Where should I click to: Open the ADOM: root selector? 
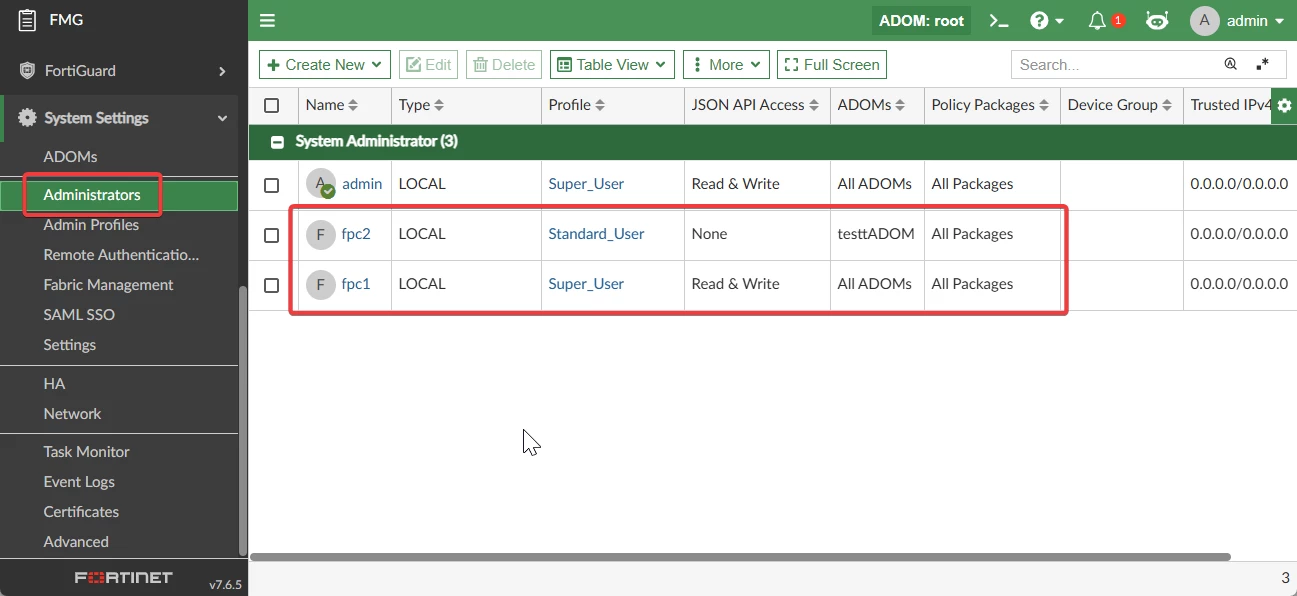[x=921, y=20]
